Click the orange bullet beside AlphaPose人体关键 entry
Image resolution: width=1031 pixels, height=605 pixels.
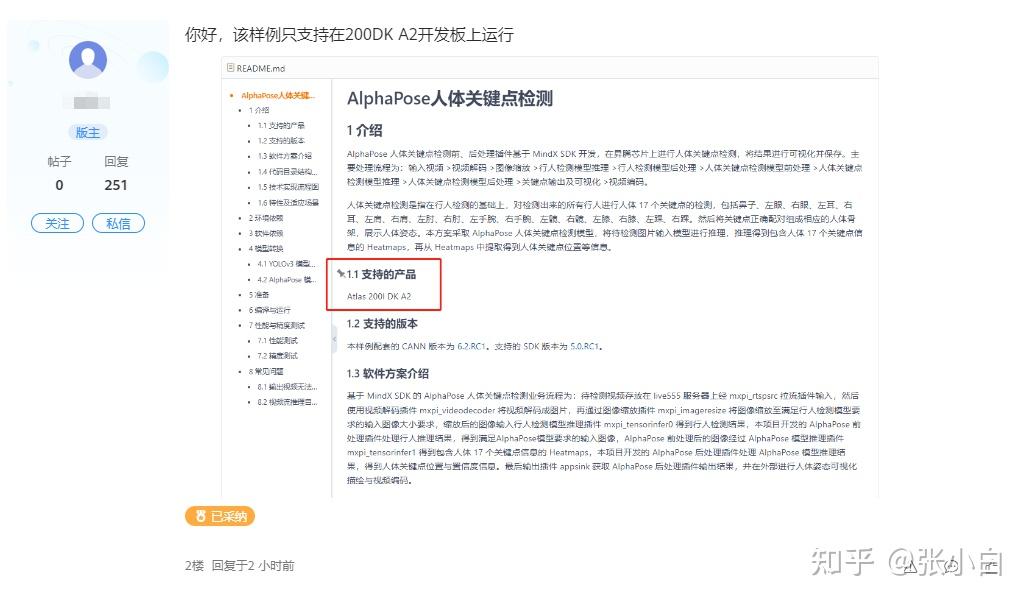230,96
